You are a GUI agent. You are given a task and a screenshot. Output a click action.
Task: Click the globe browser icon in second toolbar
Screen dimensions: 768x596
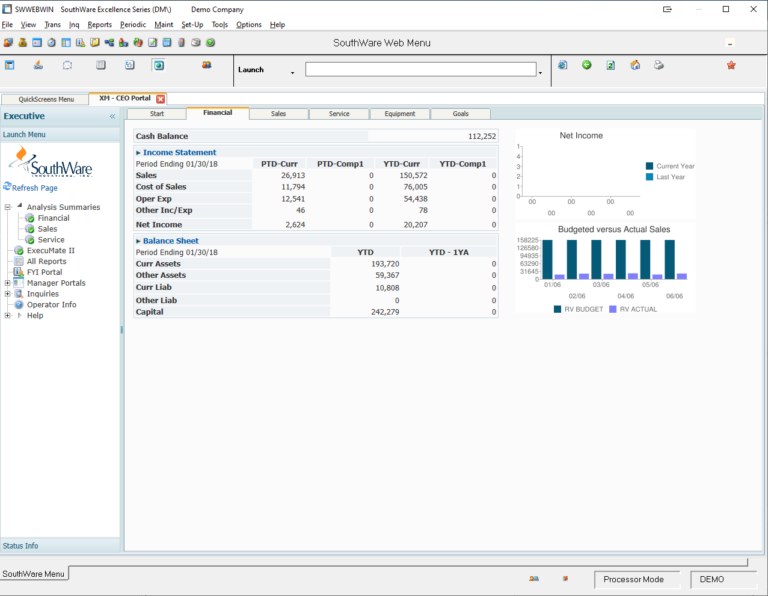click(x=159, y=65)
